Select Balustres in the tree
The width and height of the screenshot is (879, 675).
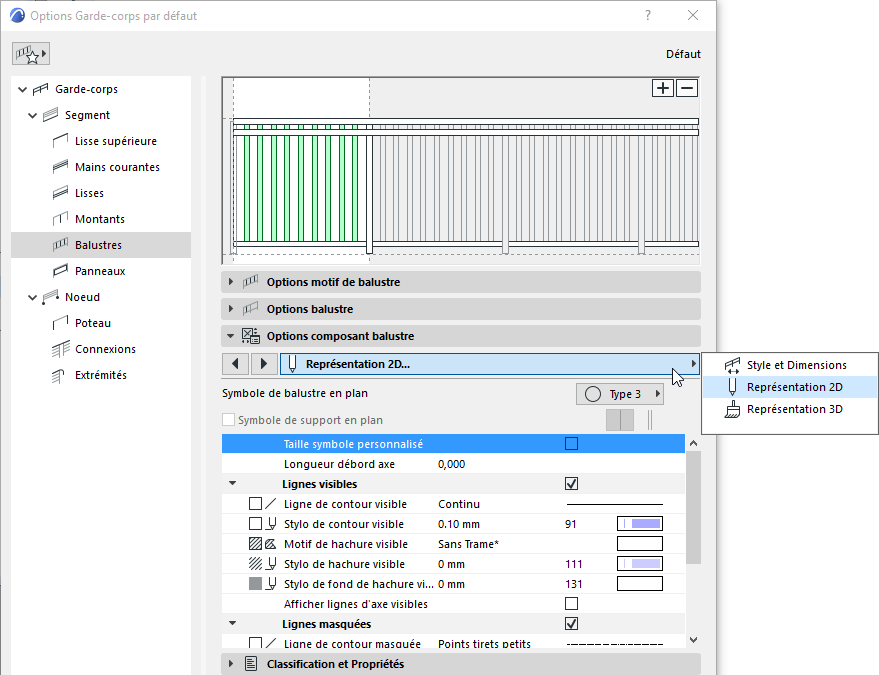[x=101, y=245]
